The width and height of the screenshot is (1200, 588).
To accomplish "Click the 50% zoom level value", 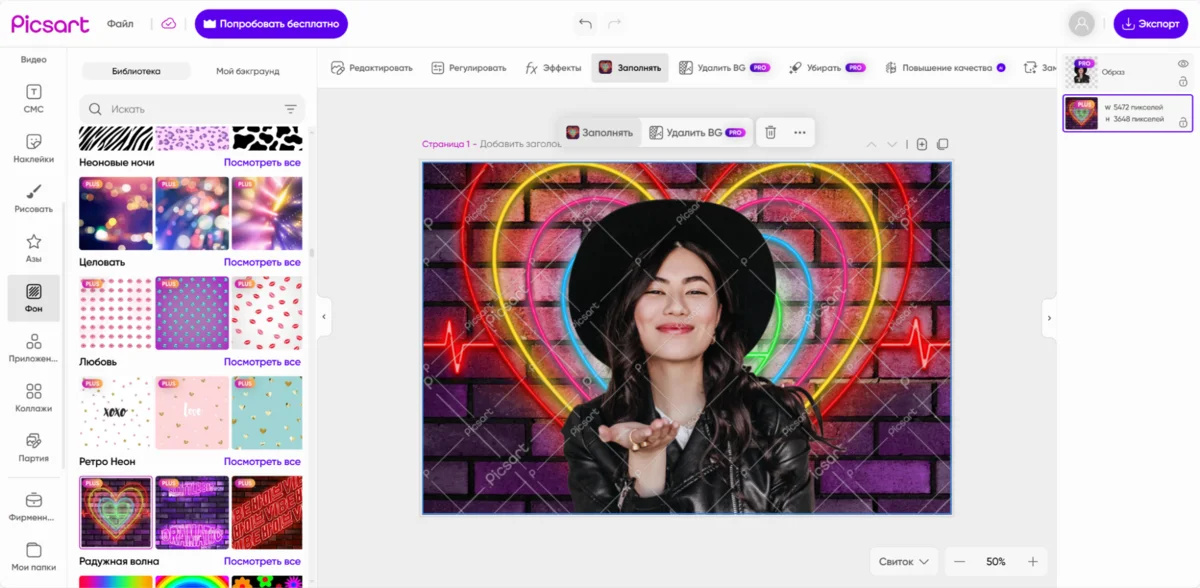I will tap(996, 562).
